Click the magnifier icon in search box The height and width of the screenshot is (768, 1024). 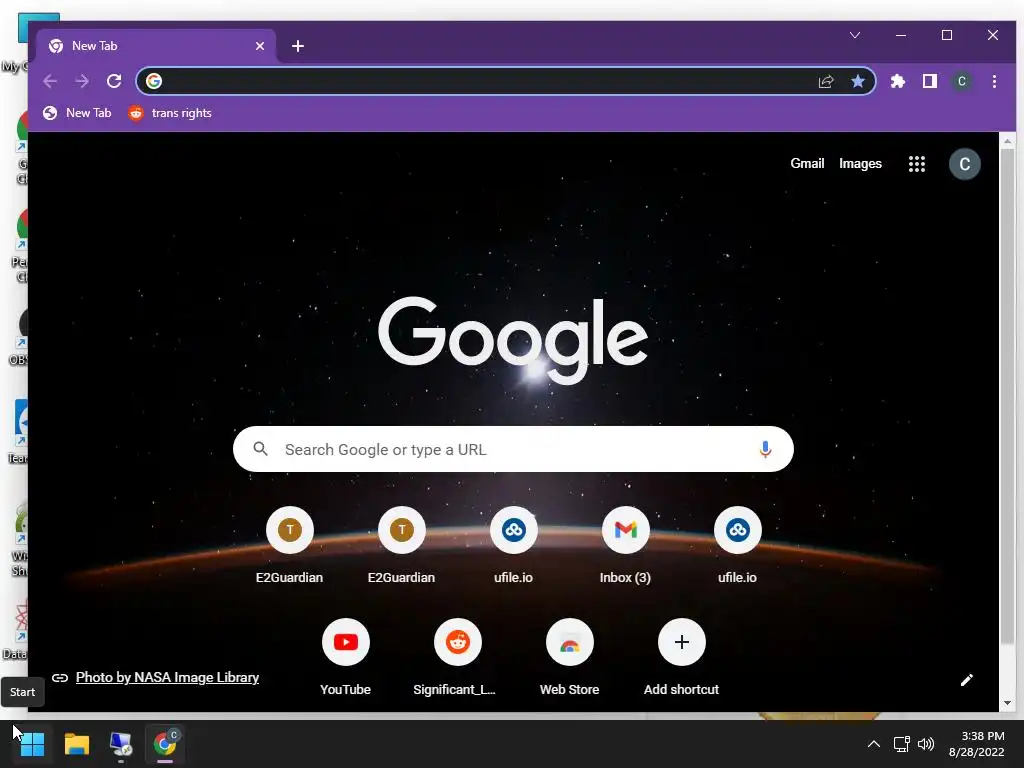click(261, 449)
